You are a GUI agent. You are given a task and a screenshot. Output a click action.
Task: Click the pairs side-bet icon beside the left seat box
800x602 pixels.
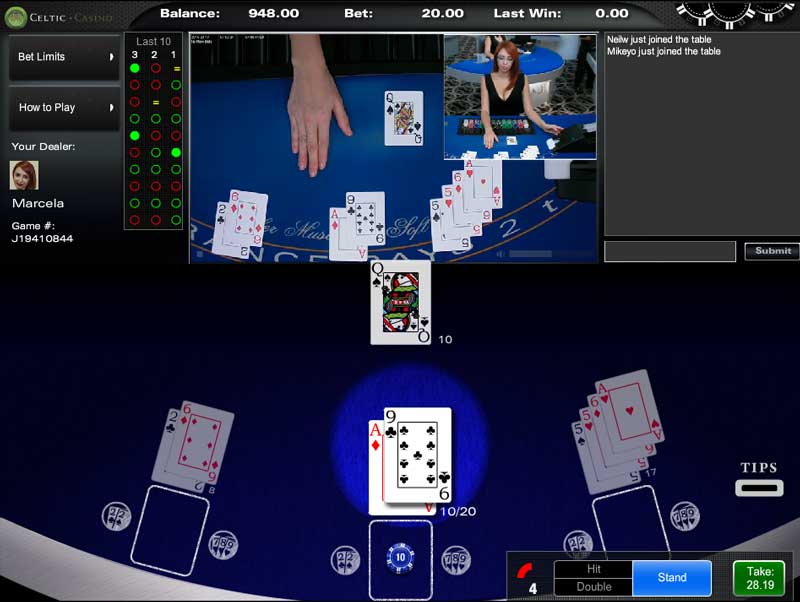click(116, 516)
